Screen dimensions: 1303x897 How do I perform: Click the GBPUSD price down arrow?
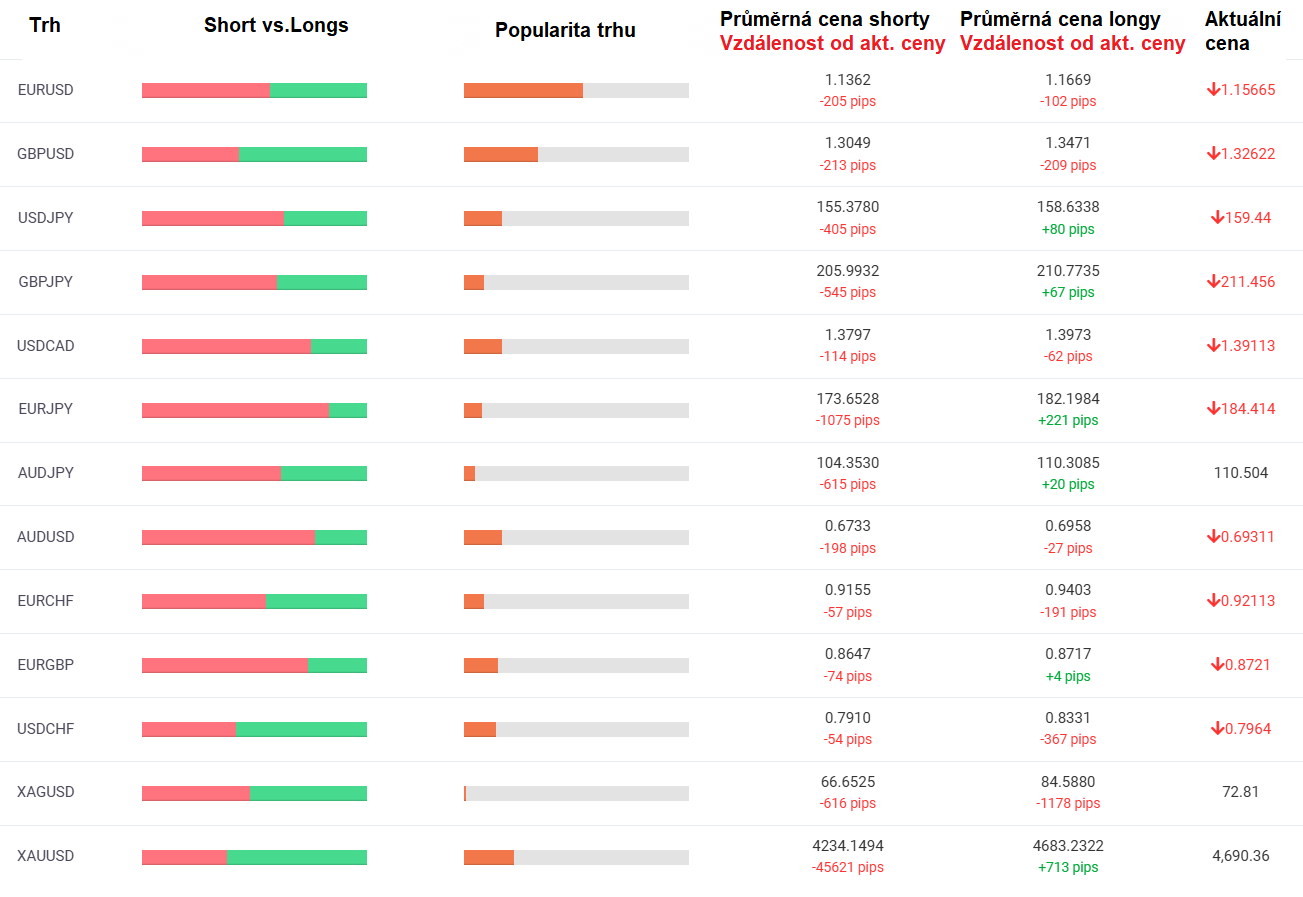(1213, 154)
